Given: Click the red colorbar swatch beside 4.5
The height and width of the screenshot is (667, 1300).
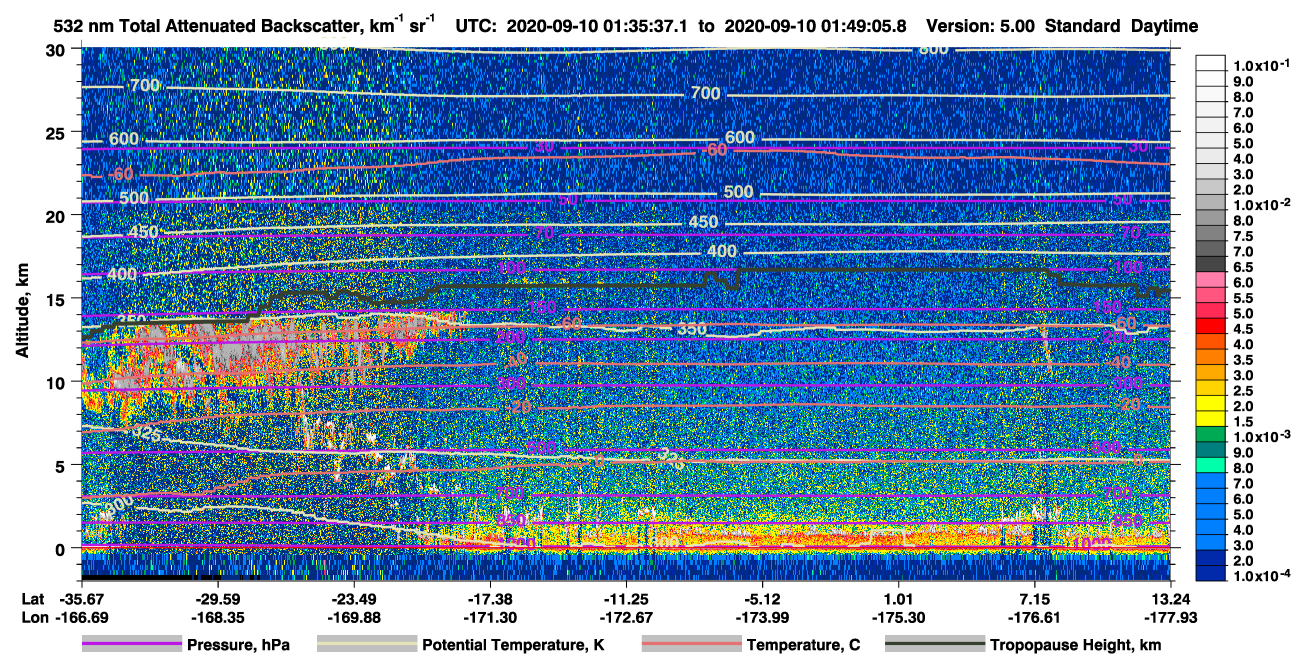Looking at the screenshot, I should click(x=1212, y=328).
